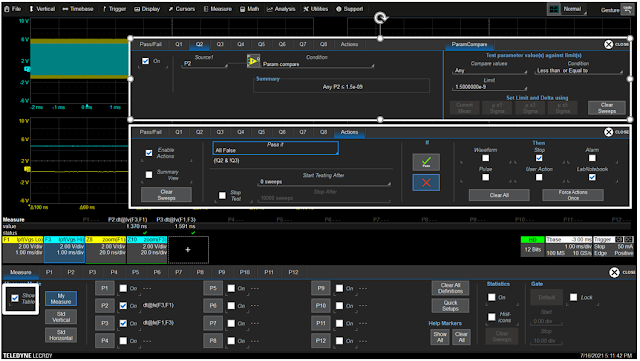Switch to the ParamCompare tab

[469, 44]
